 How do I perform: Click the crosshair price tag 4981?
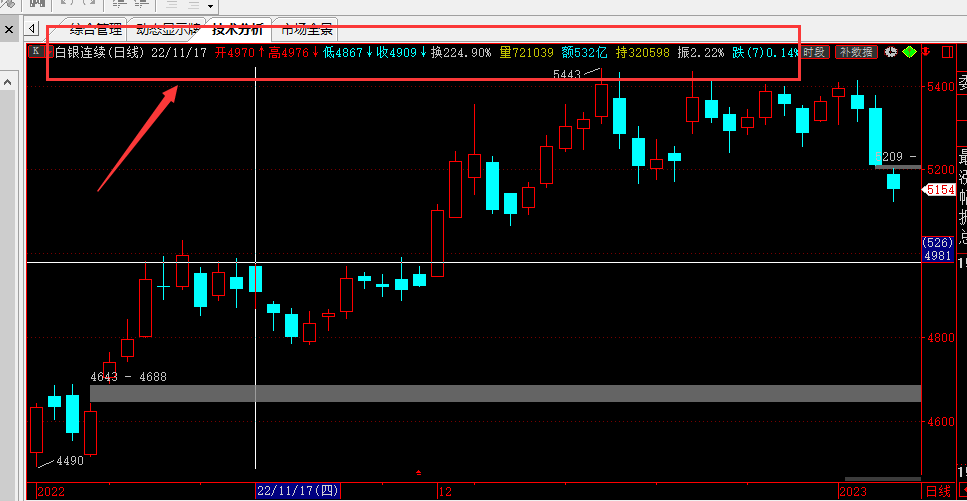(x=938, y=256)
